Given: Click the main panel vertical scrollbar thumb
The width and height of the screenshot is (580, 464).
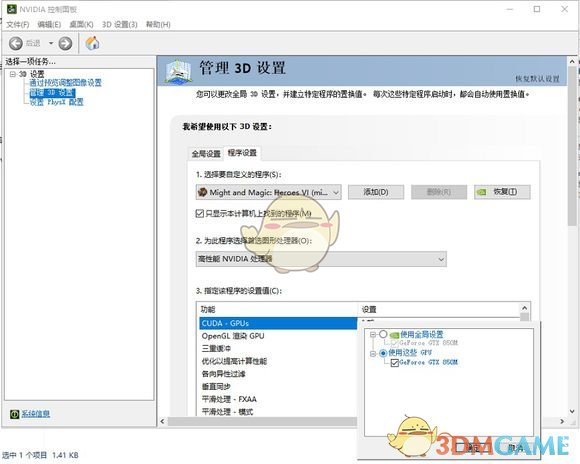Looking at the screenshot, I should [x=572, y=146].
